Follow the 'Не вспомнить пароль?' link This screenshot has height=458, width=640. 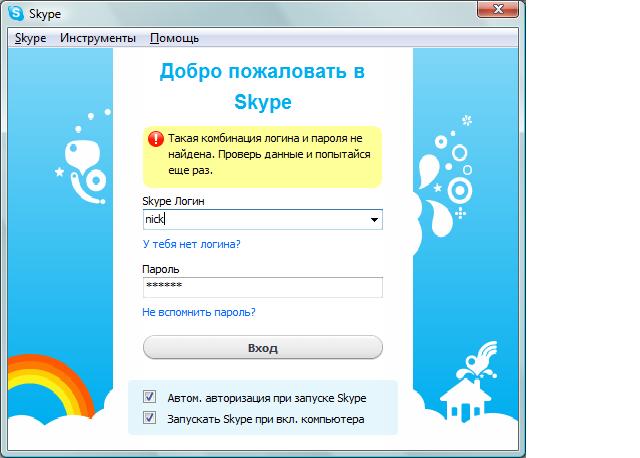point(199,312)
